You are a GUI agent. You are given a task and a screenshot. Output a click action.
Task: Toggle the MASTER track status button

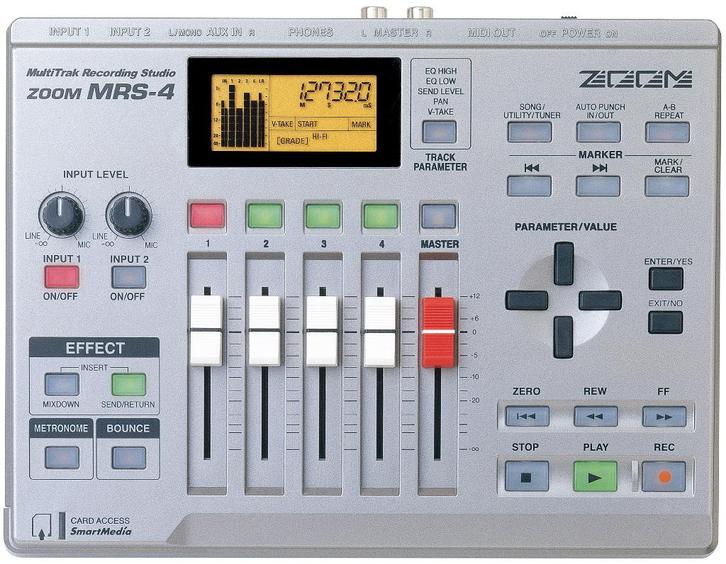click(438, 216)
